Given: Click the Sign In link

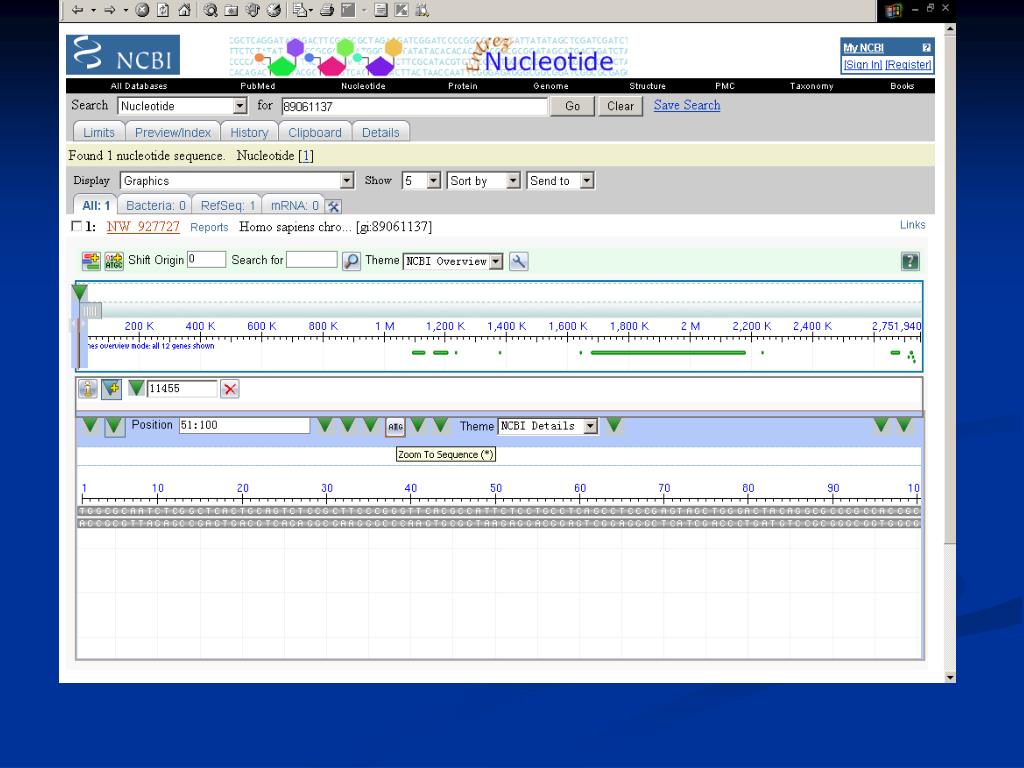Looking at the screenshot, I should click(863, 65).
